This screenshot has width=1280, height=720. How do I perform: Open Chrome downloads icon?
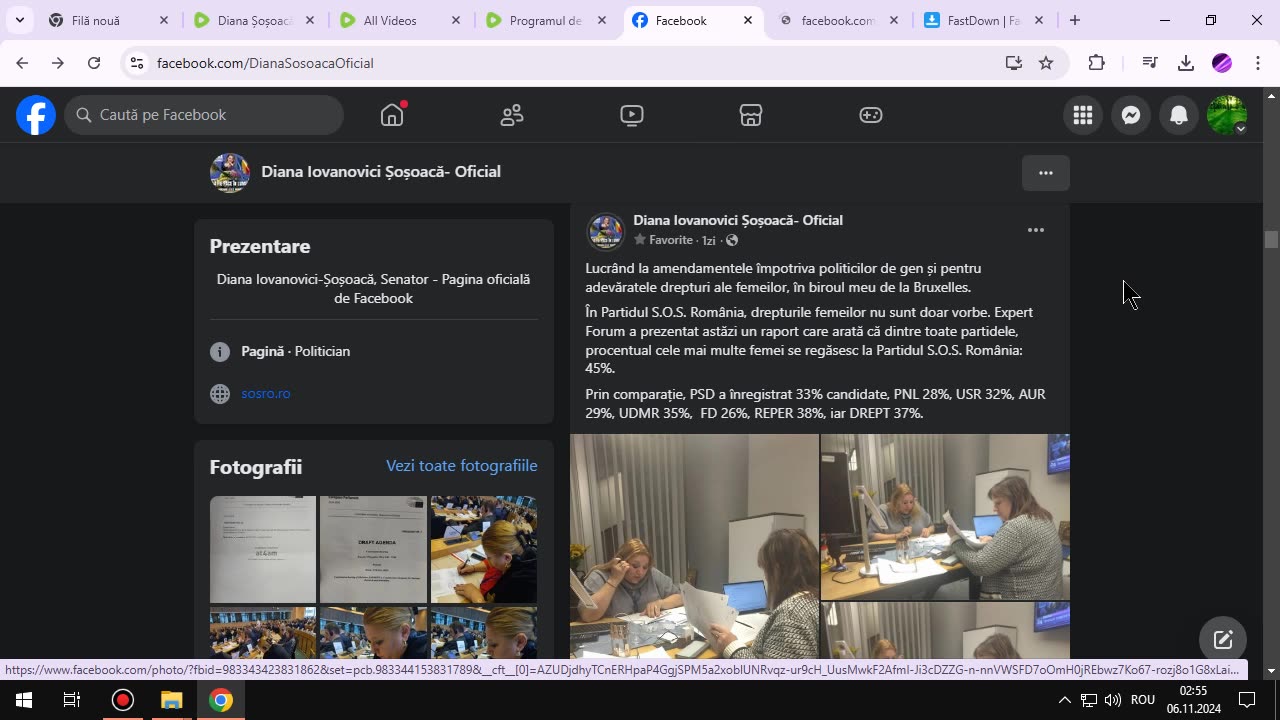click(x=1186, y=63)
